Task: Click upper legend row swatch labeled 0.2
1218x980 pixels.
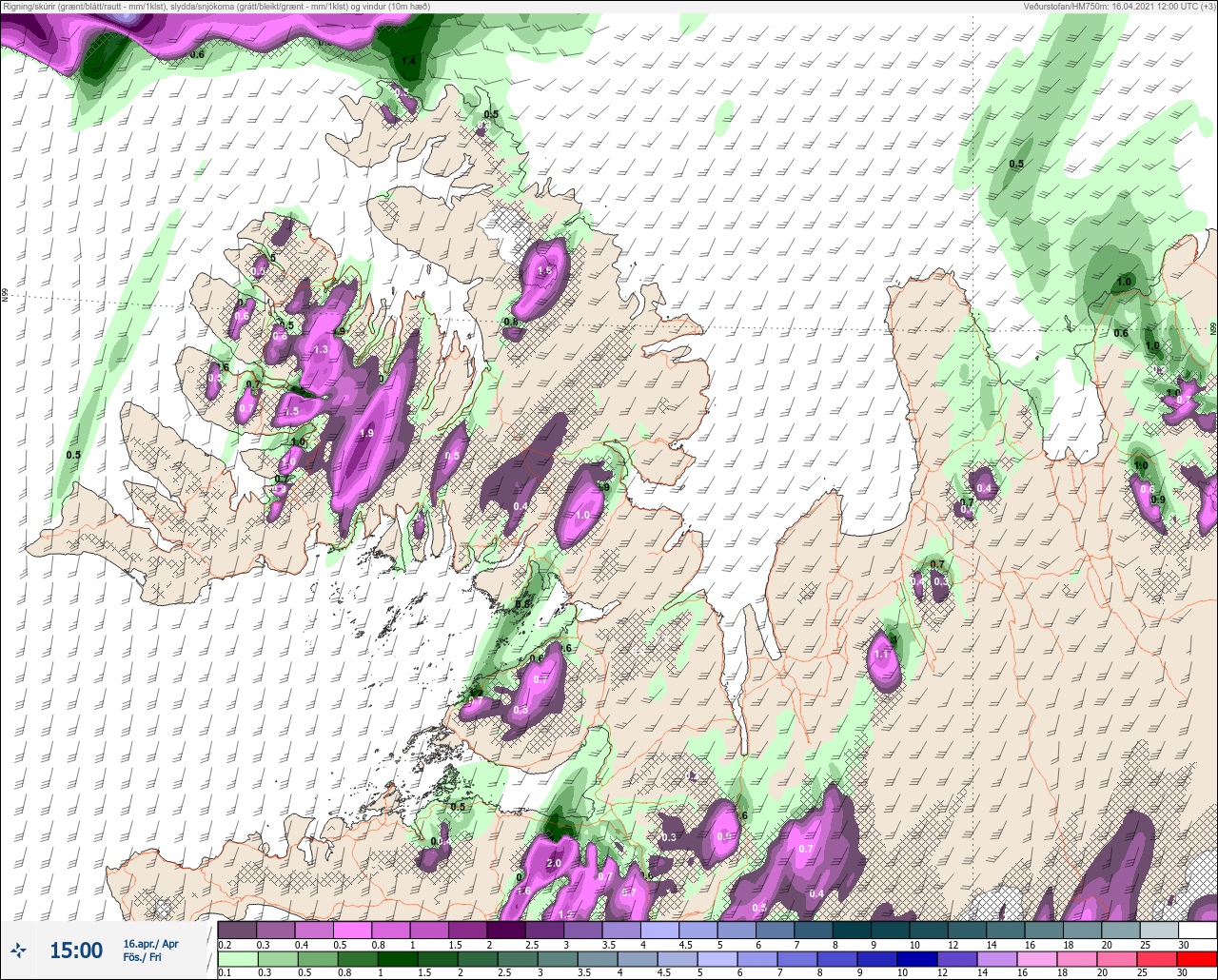Action: 237,930
